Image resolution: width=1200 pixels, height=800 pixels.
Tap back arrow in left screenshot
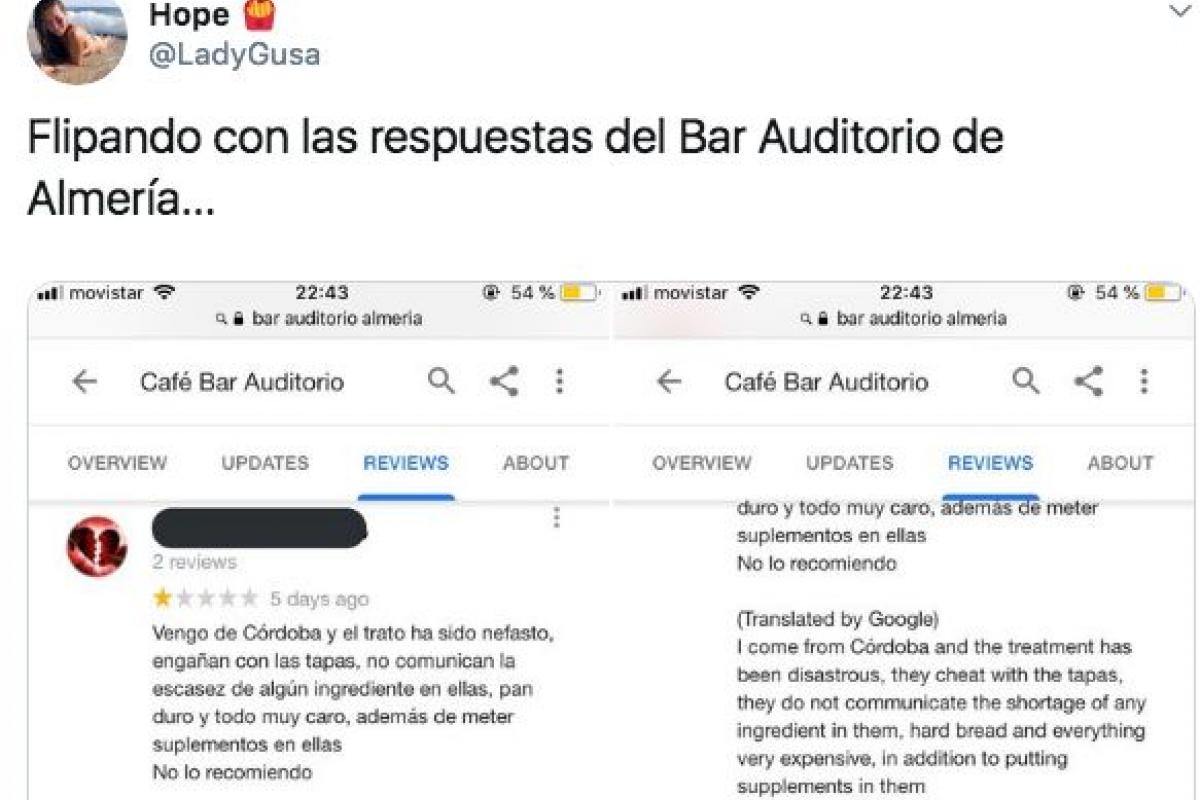(85, 382)
